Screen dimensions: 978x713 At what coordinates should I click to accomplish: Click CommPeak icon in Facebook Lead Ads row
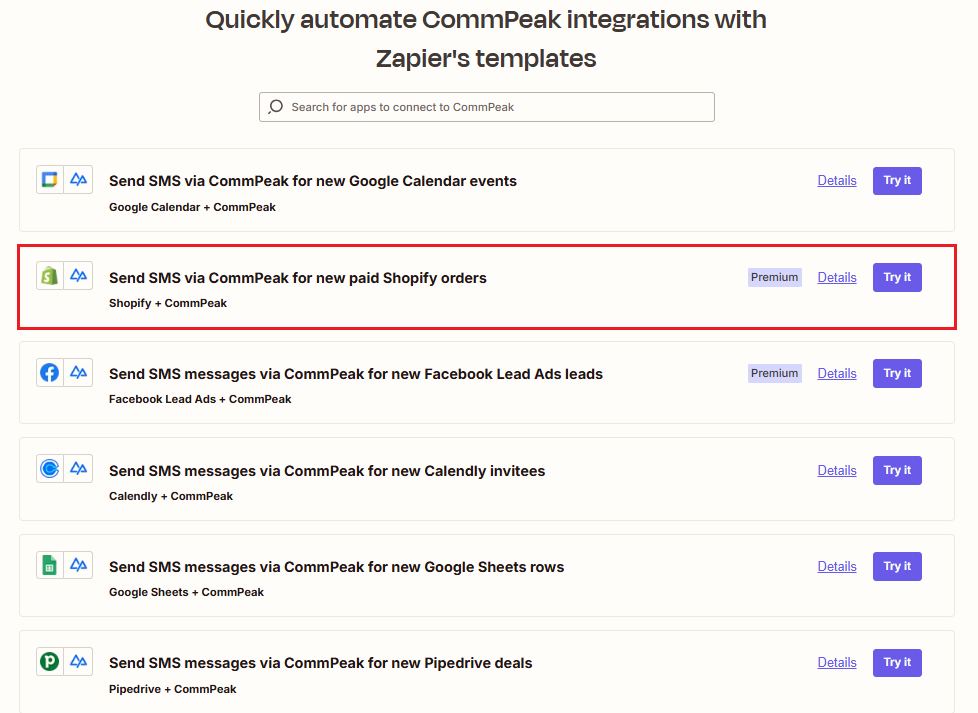click(x=79, y=372)
